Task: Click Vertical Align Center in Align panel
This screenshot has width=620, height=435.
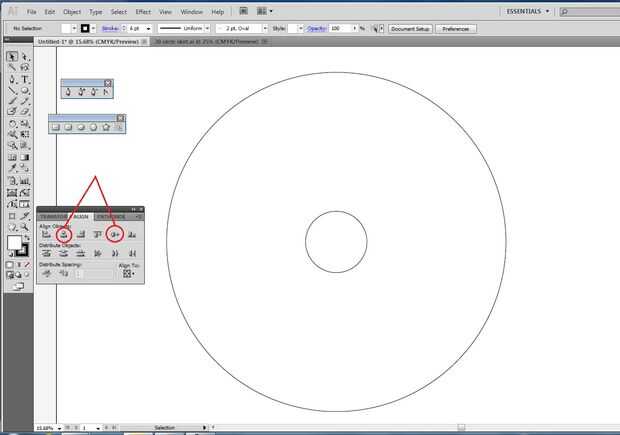Action: click(x=115, y=235)
